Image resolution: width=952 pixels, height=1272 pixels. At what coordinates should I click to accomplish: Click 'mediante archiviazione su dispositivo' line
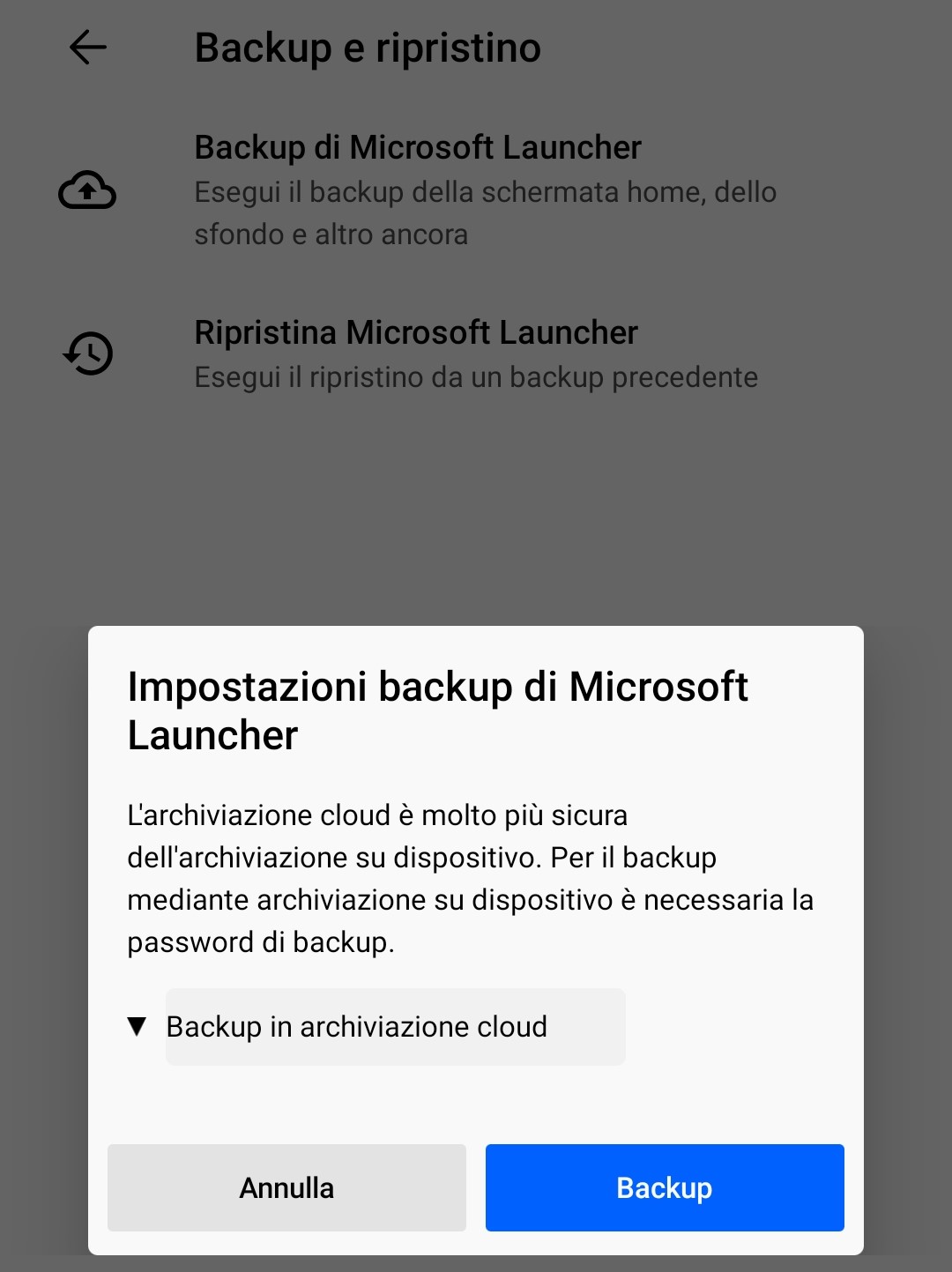(x=370, y=900)
